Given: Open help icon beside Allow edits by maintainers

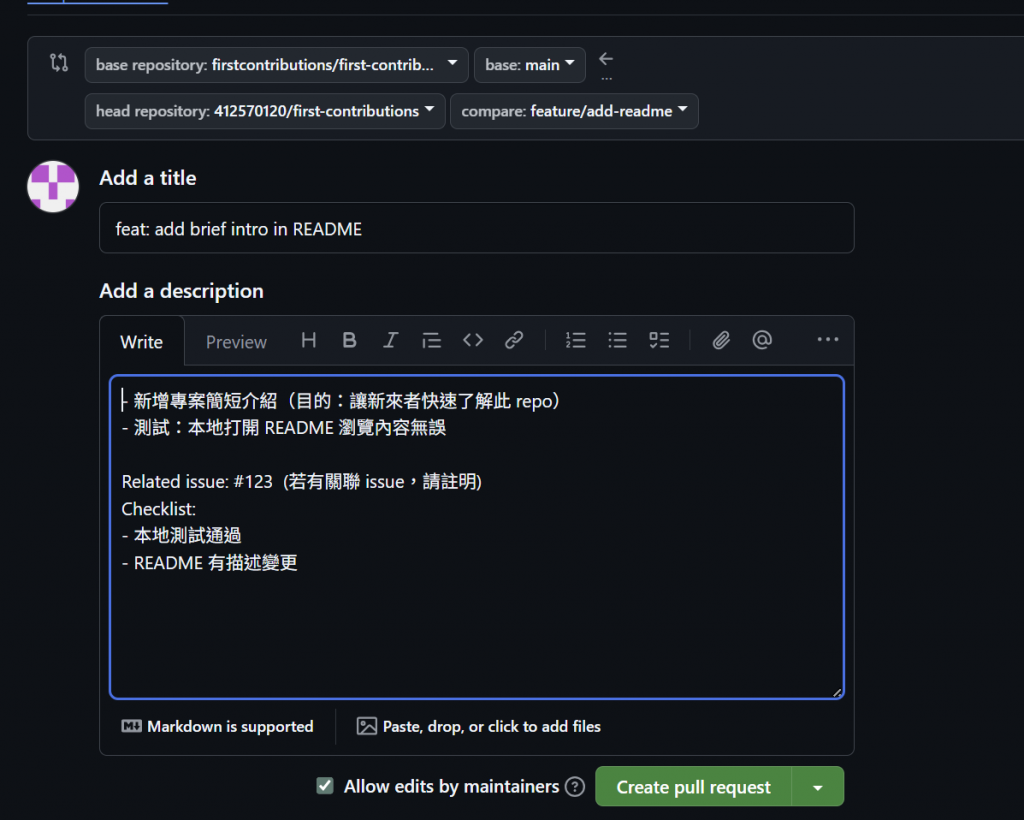Looking at the screenshot, I should (575, 787).
